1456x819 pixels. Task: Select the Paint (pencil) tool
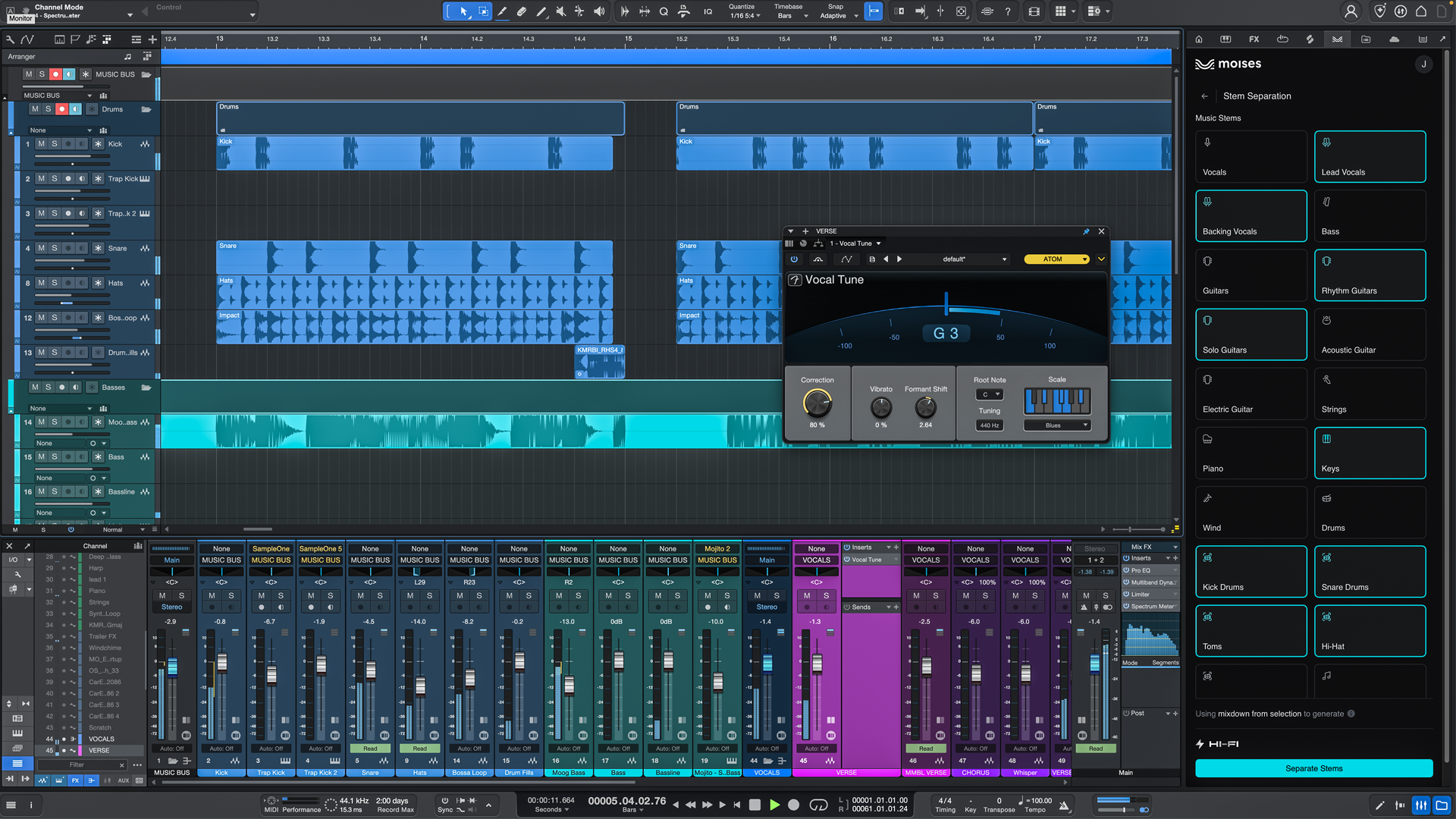541,11
